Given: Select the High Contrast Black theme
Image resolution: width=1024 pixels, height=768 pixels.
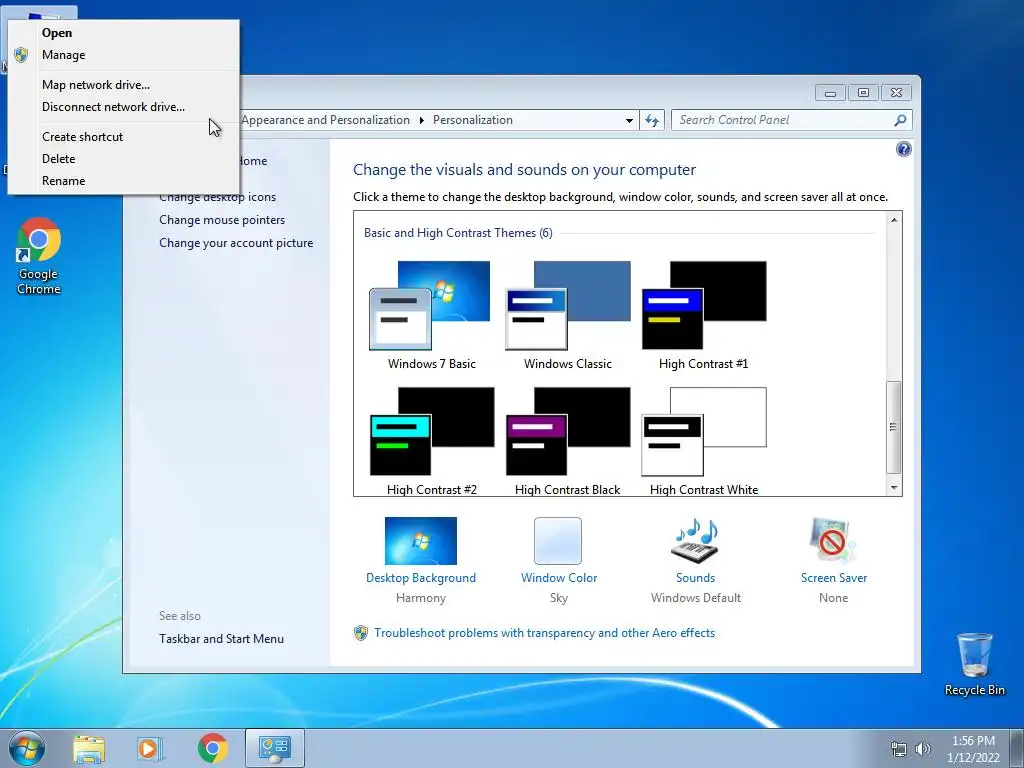Looking at the screenshot, I should click(x=568, y=441).
